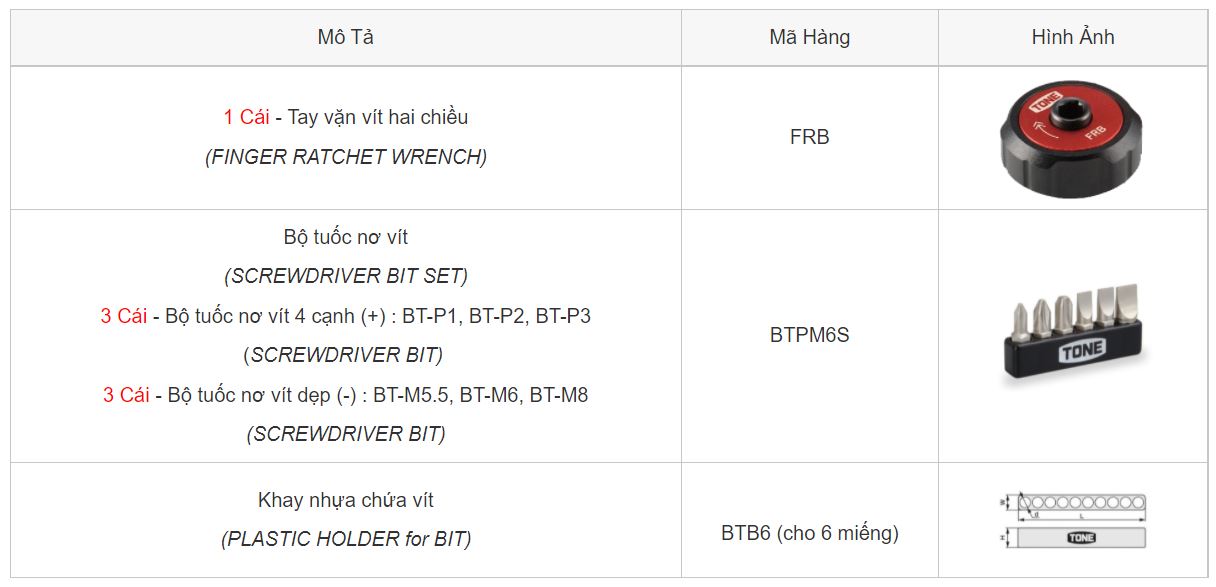Click the "3 Cái" next to 4 cạnh (+)
Viewport: 1216px width, 587px height.
click(x=123, y=316)
